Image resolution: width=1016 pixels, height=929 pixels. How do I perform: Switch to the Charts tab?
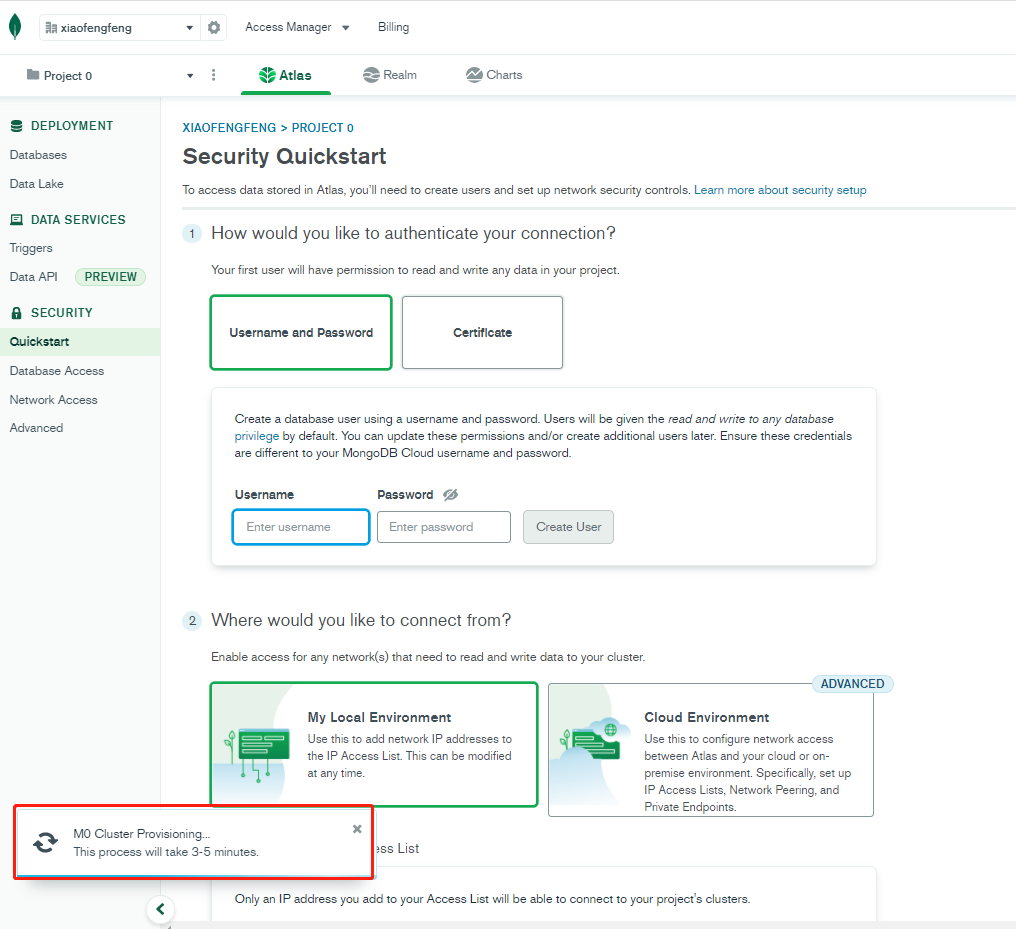(494, 75)
